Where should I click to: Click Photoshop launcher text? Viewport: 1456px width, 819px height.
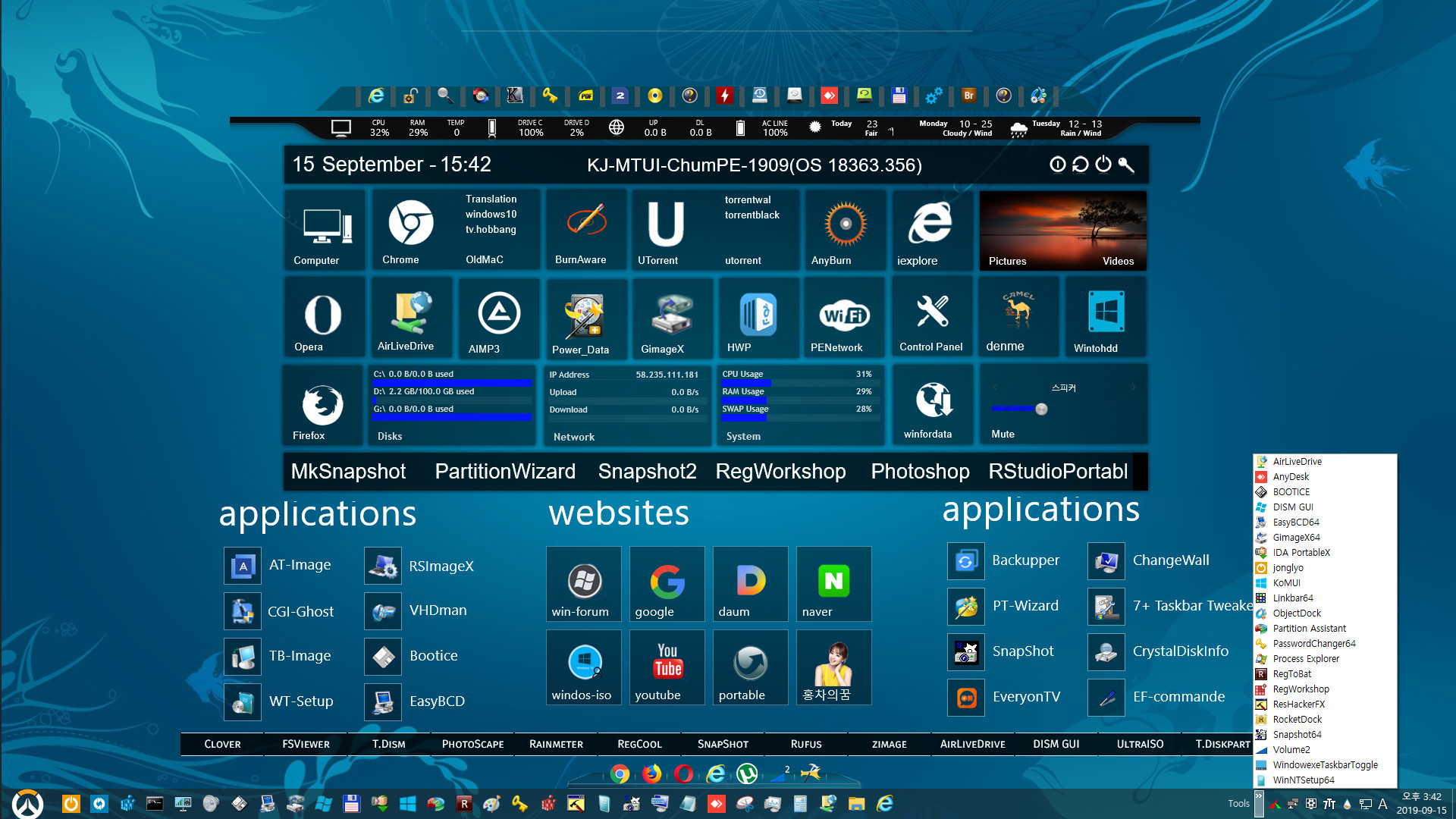pos(920,472)
